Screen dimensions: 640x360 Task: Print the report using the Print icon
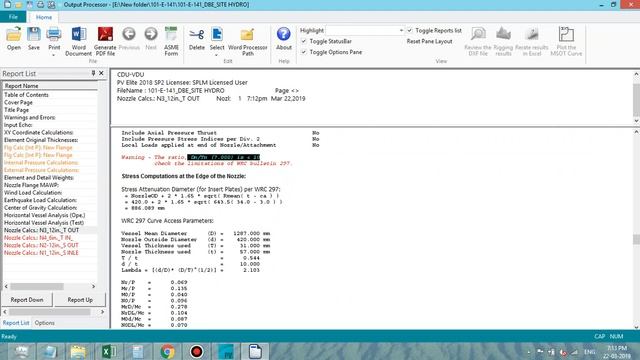pyautogui.click(x=54, y=38)
